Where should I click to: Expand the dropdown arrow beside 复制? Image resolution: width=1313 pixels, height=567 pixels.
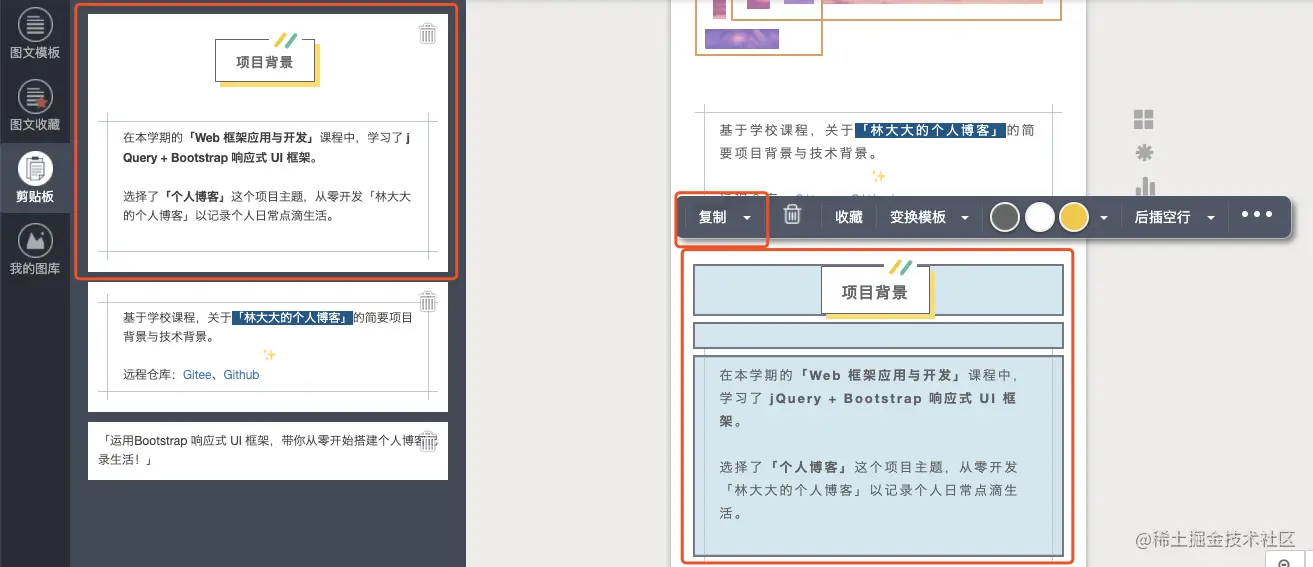tap(747, 217)
